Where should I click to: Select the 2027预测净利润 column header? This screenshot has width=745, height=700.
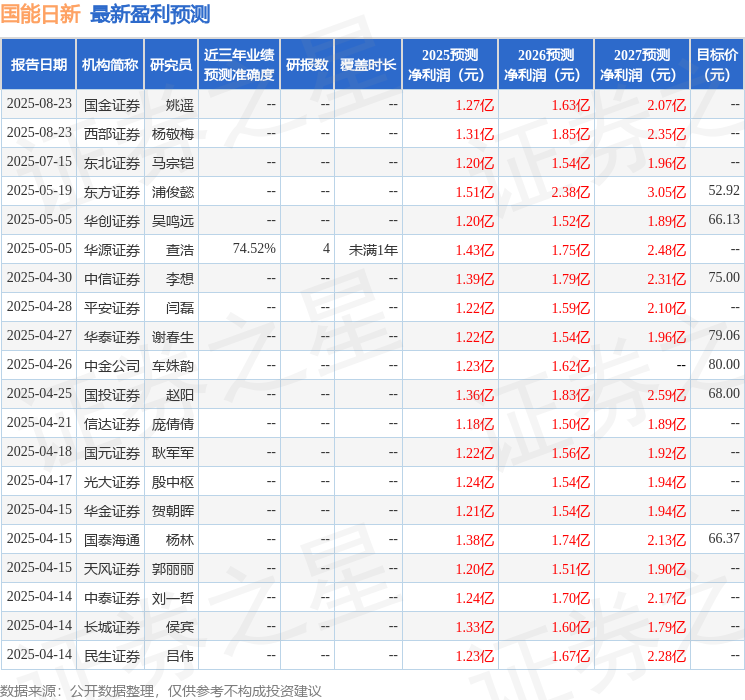click(642, 65)
